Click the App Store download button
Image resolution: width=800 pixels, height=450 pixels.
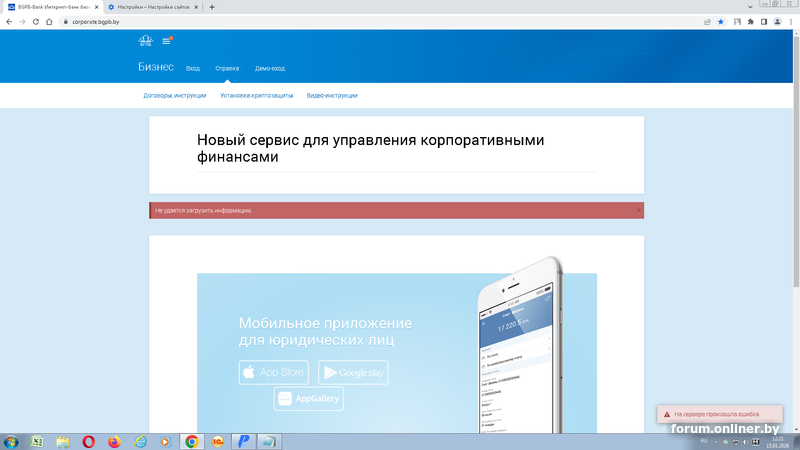click(x=274, y=373)
